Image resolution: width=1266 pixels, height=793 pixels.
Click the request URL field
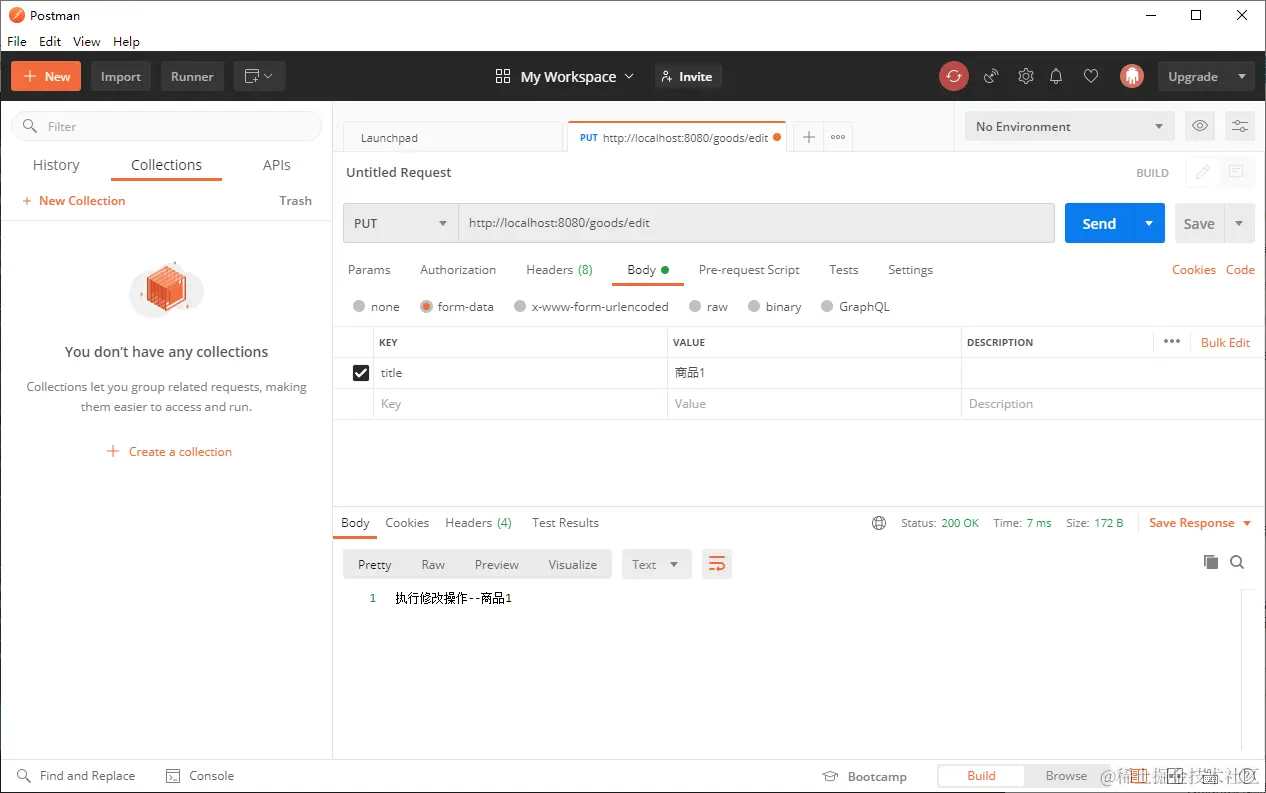756,223
